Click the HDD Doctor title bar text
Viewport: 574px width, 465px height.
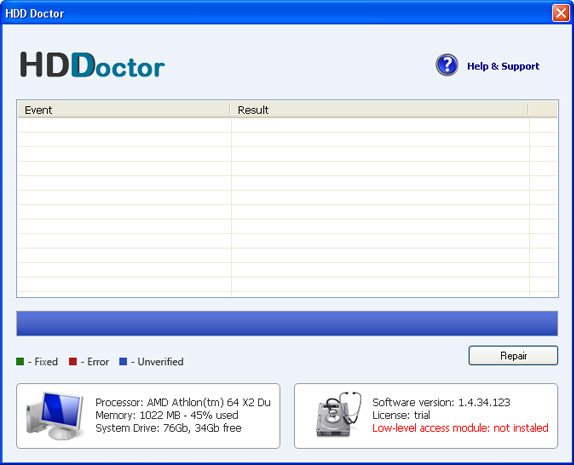35,14
